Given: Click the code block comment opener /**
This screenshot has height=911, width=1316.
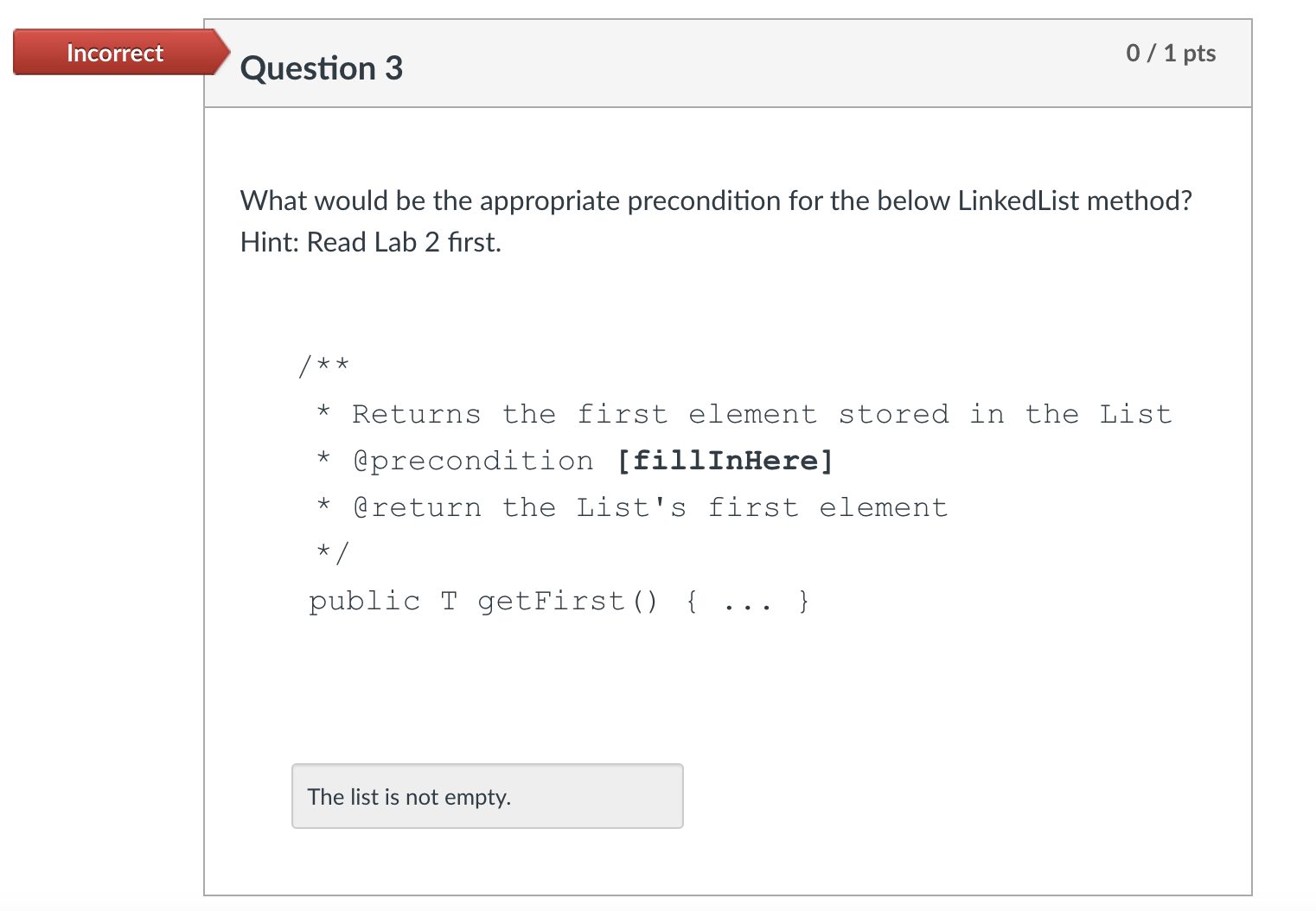Looking at the screenshot, I should coord(323,365).
